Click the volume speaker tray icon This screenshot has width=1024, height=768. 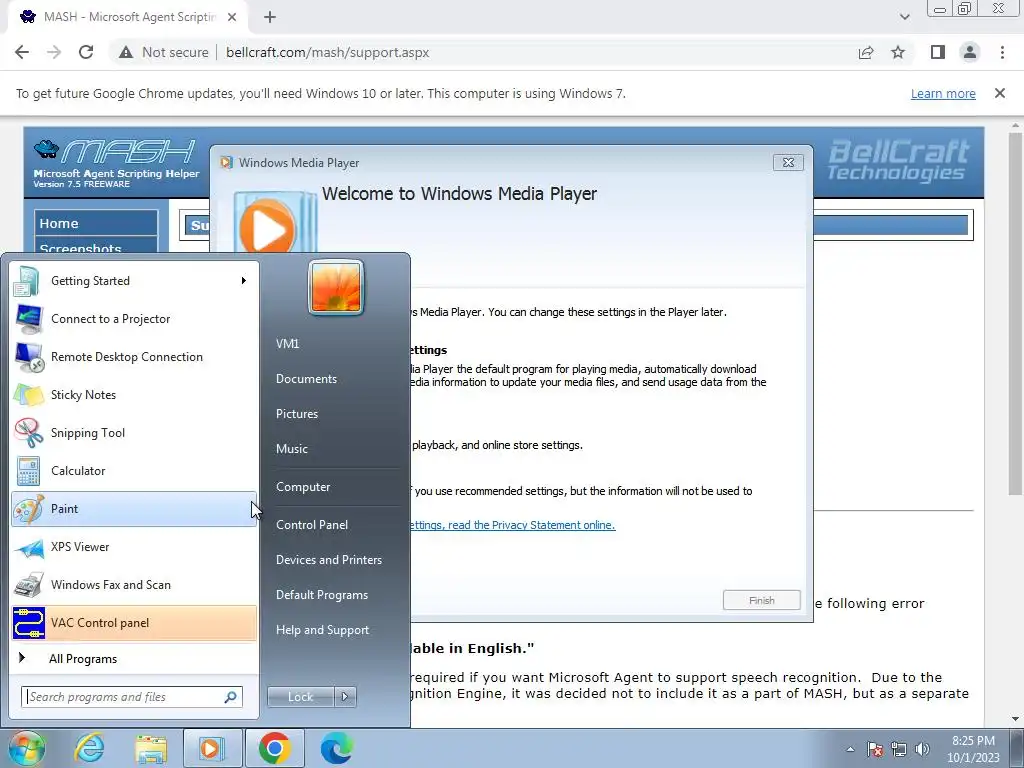(922, 749)
